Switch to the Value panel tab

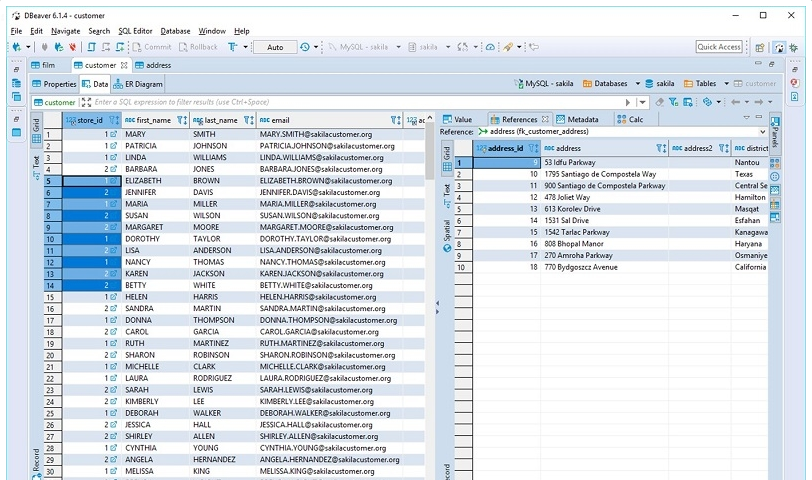tap(458, 119)
